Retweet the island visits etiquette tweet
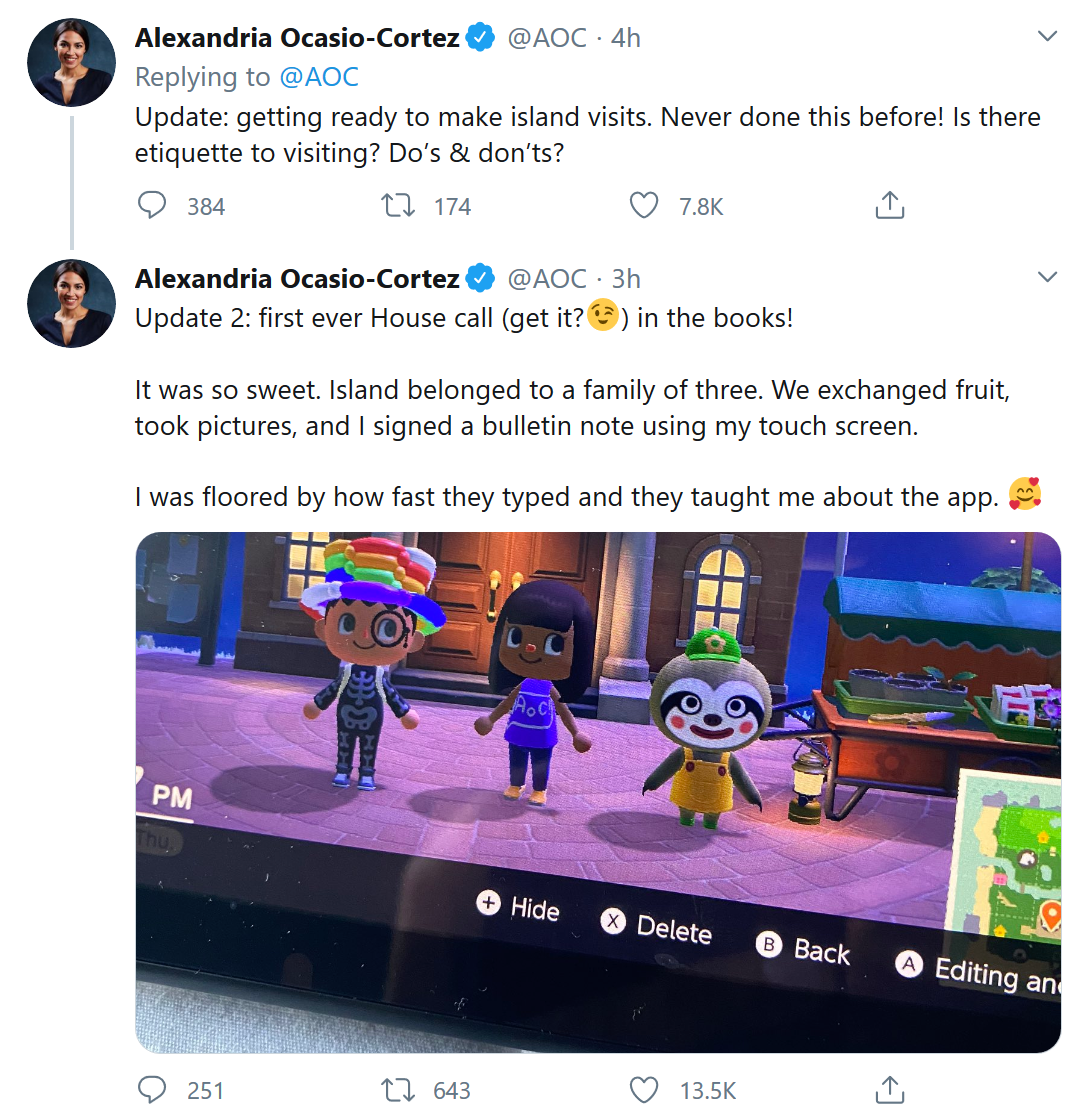1088x1115 pixels. click(x=399, y=206)
